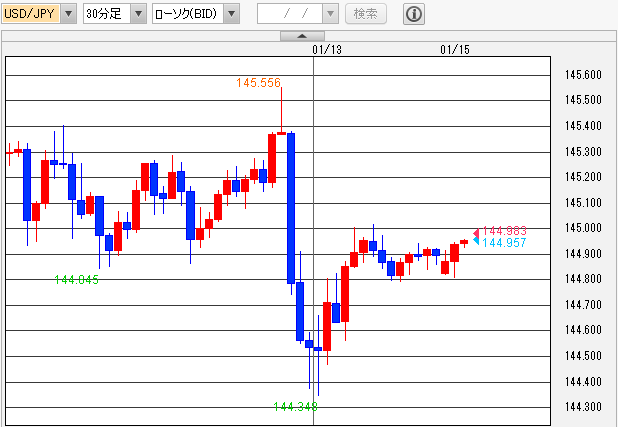618x427 pixels.
Task: Click the 145.556 high price label
Action: pyautogui.click(x=259, y=83)
